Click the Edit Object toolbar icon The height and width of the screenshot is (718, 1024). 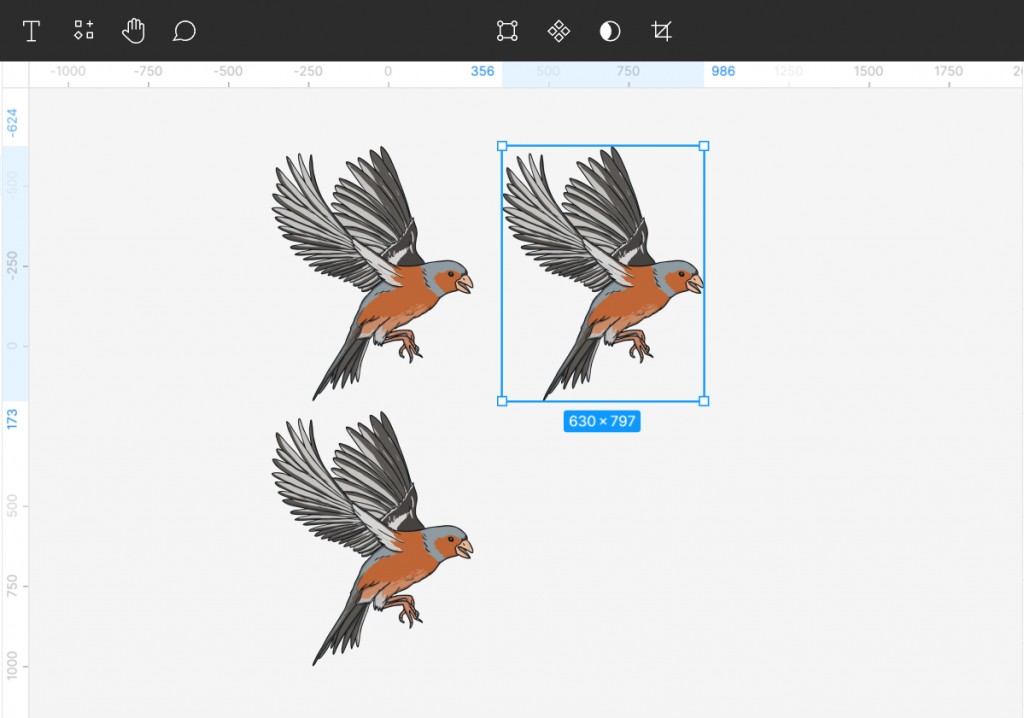[x=507, y=31]
